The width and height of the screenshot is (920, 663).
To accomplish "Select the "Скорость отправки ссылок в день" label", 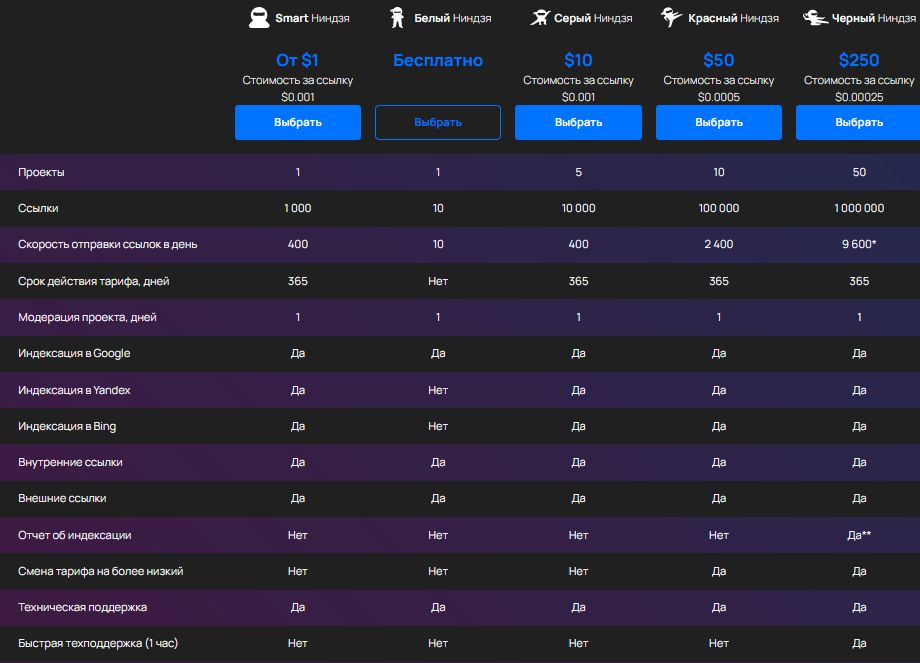I will [x=108, y=244].
